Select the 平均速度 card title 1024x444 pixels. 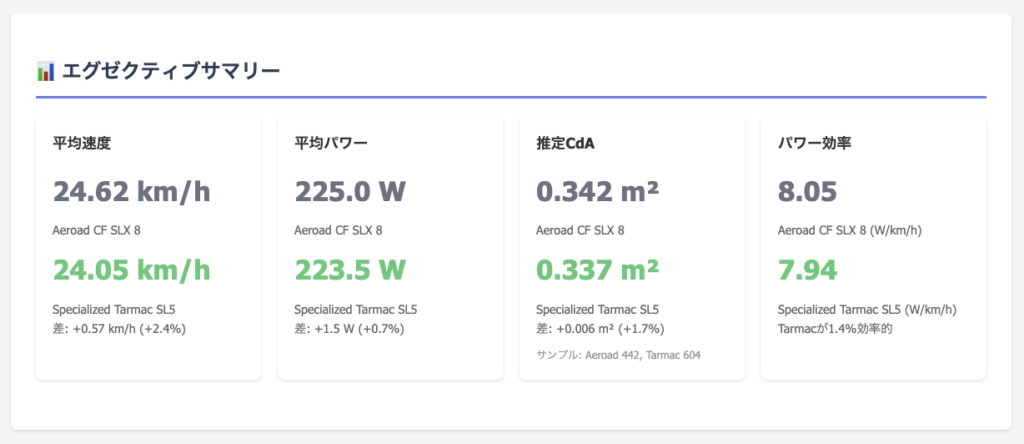(82, 143)
